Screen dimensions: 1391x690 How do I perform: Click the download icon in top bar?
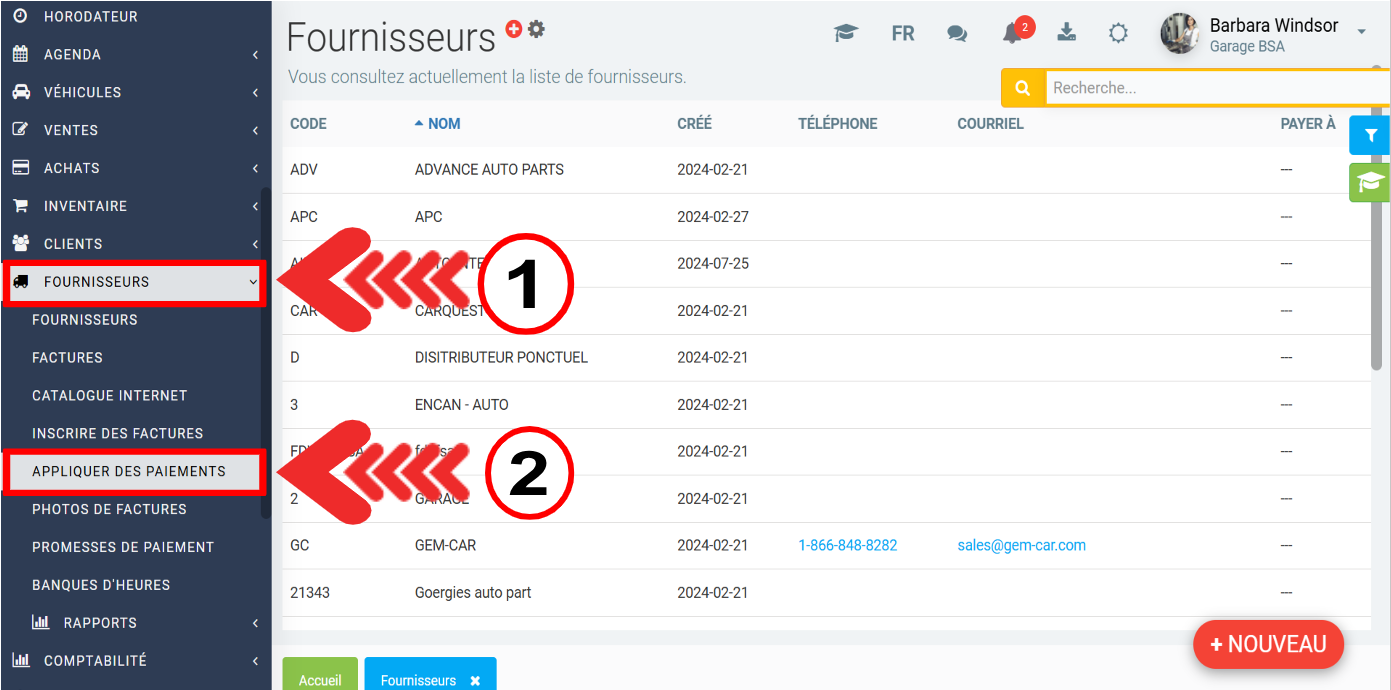click(1067, 32)
